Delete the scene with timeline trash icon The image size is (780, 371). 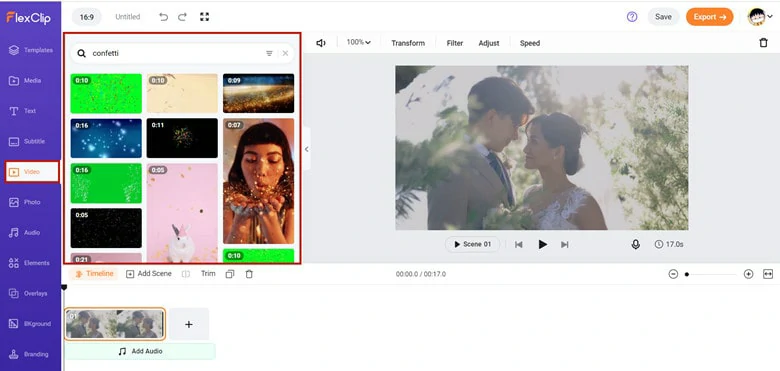click(x=249, y=274)
